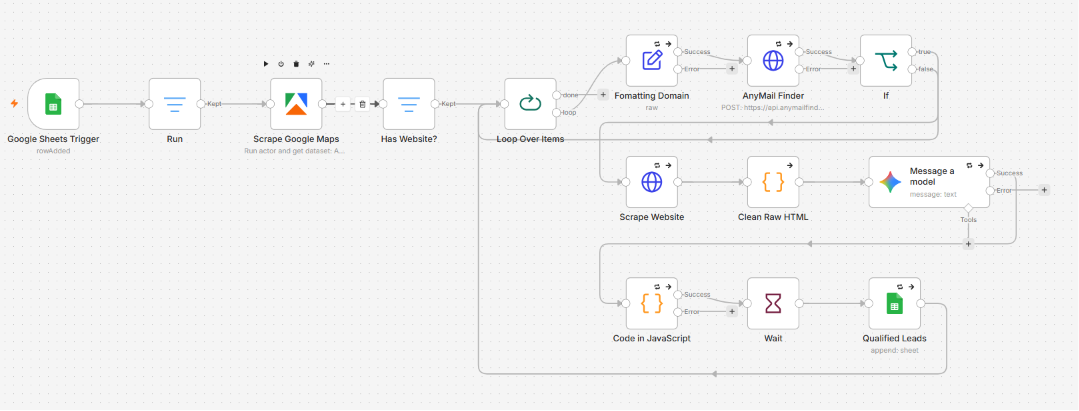Click the 'raw' subtitle under Fomatting Domain
1079x411 pixels.
(652, 107)
